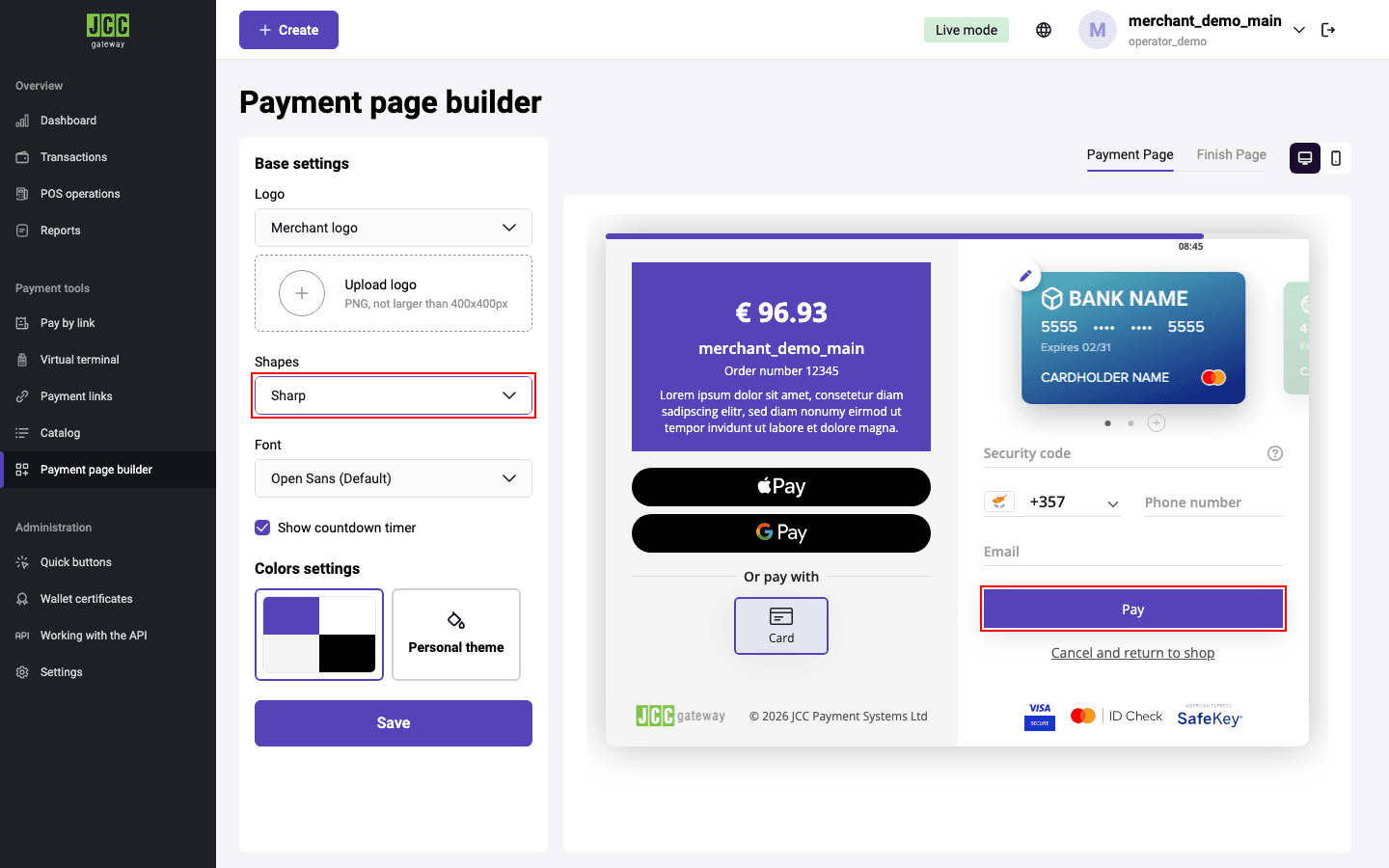This screenshot has width=1389, height=868.
Task: Open the language globe icon
Action: [x=1044, y=30]
